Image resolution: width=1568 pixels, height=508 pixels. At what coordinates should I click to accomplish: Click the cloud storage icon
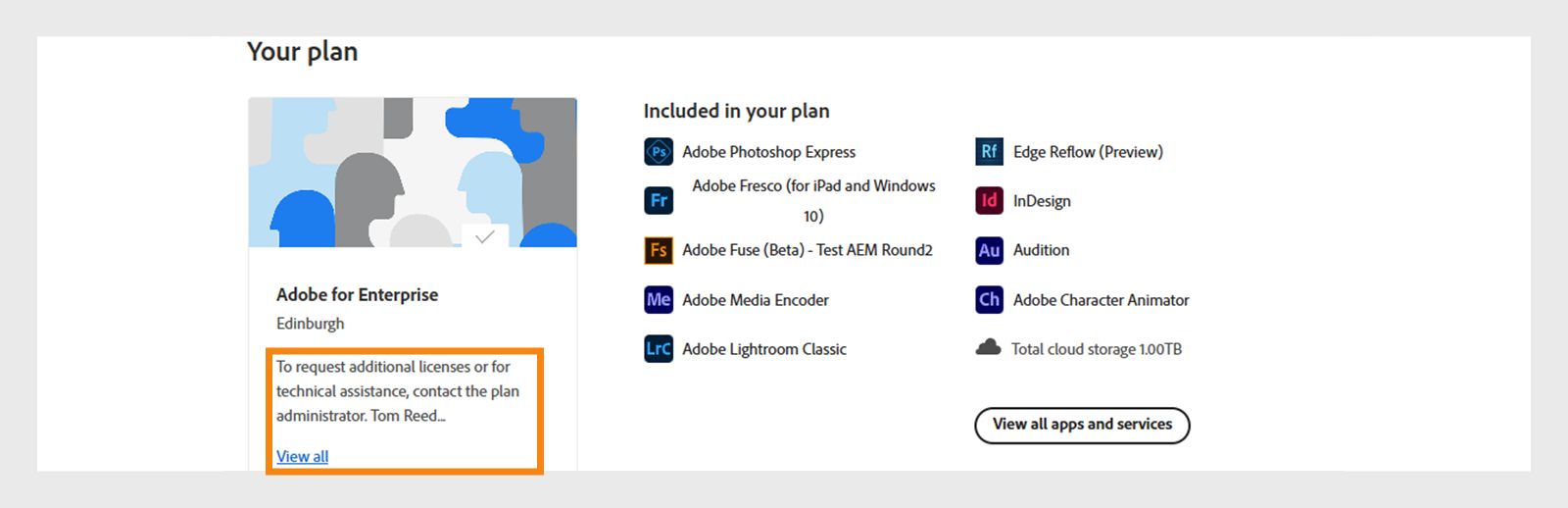point(988,347)
